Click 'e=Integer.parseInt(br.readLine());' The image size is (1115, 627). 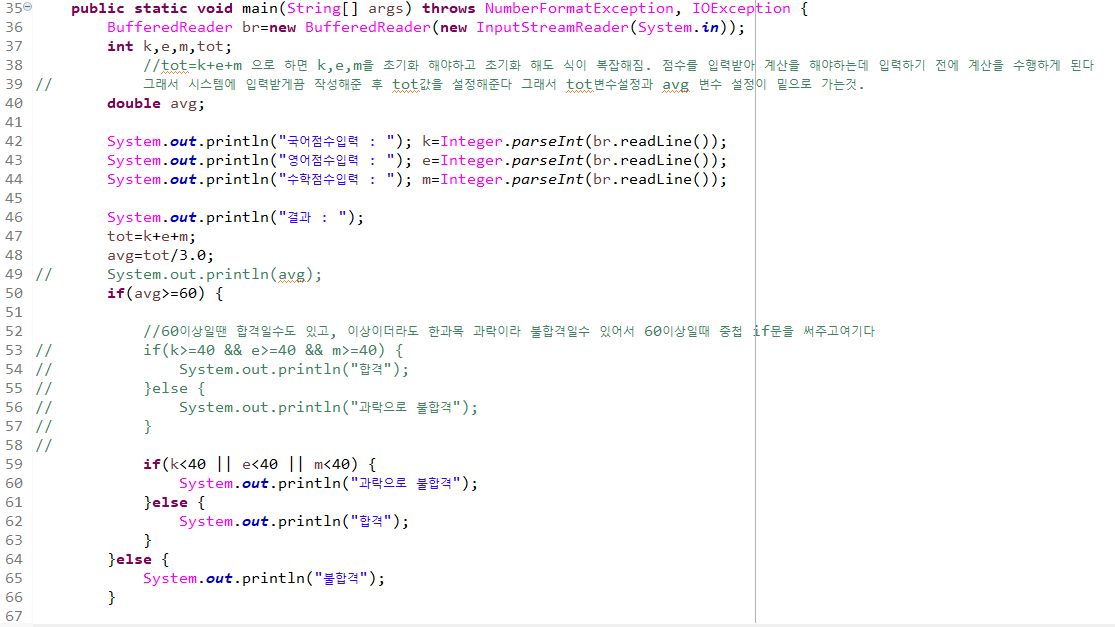(575, 161)
